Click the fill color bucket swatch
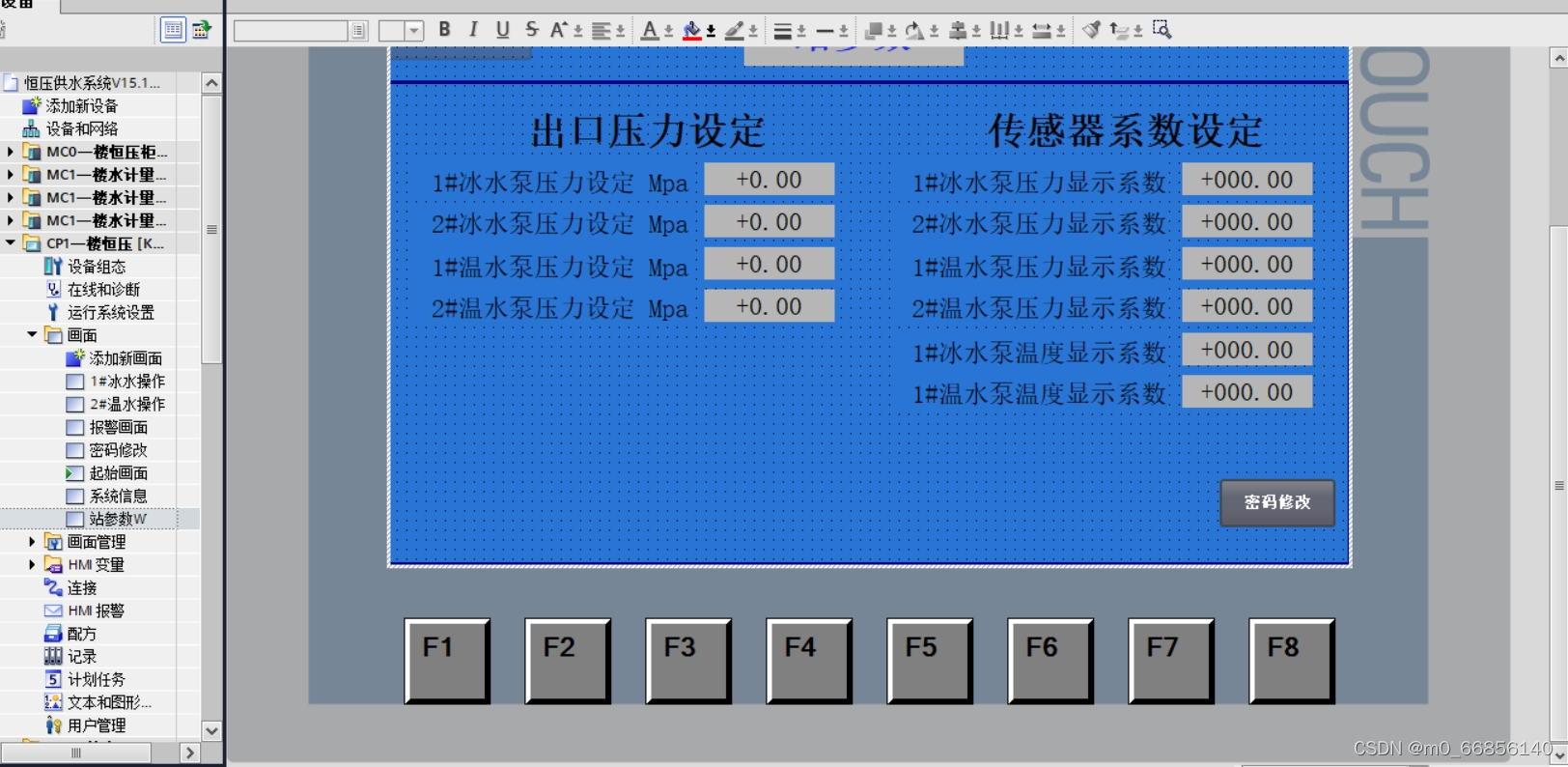1568x767 pixels. (692, 31)
